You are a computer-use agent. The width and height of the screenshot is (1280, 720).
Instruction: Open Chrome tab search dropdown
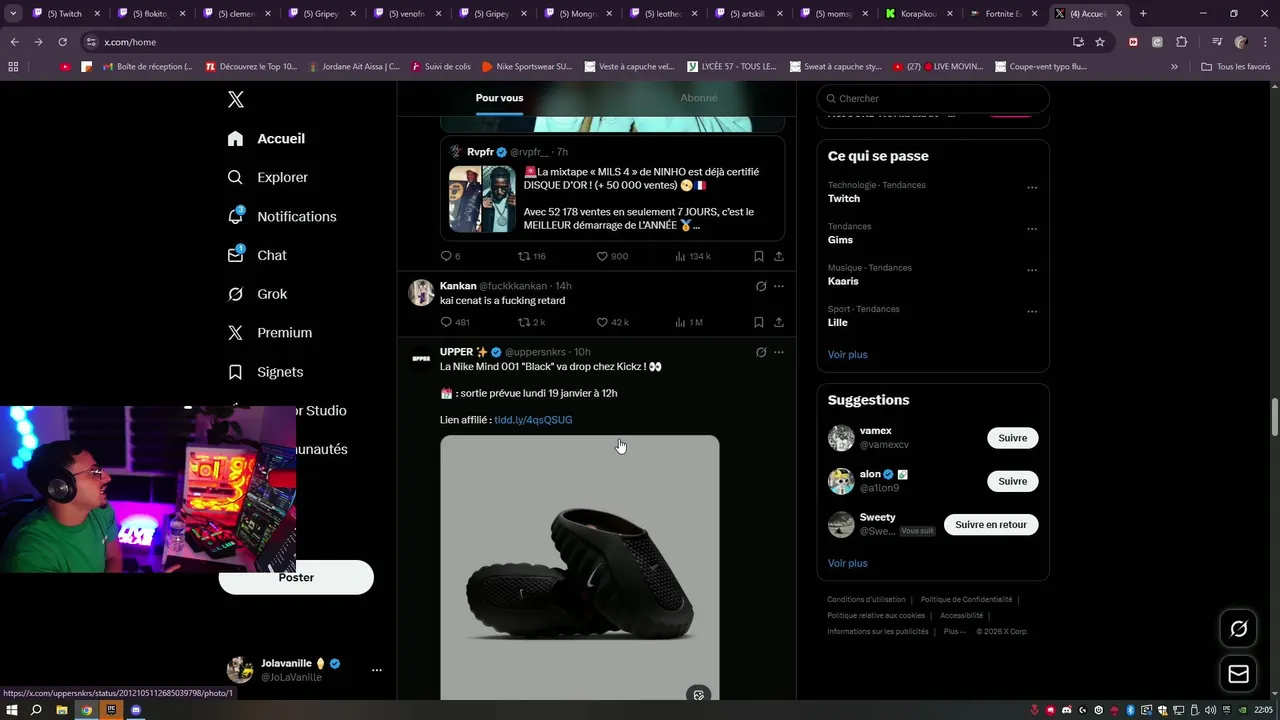point(13,14)
